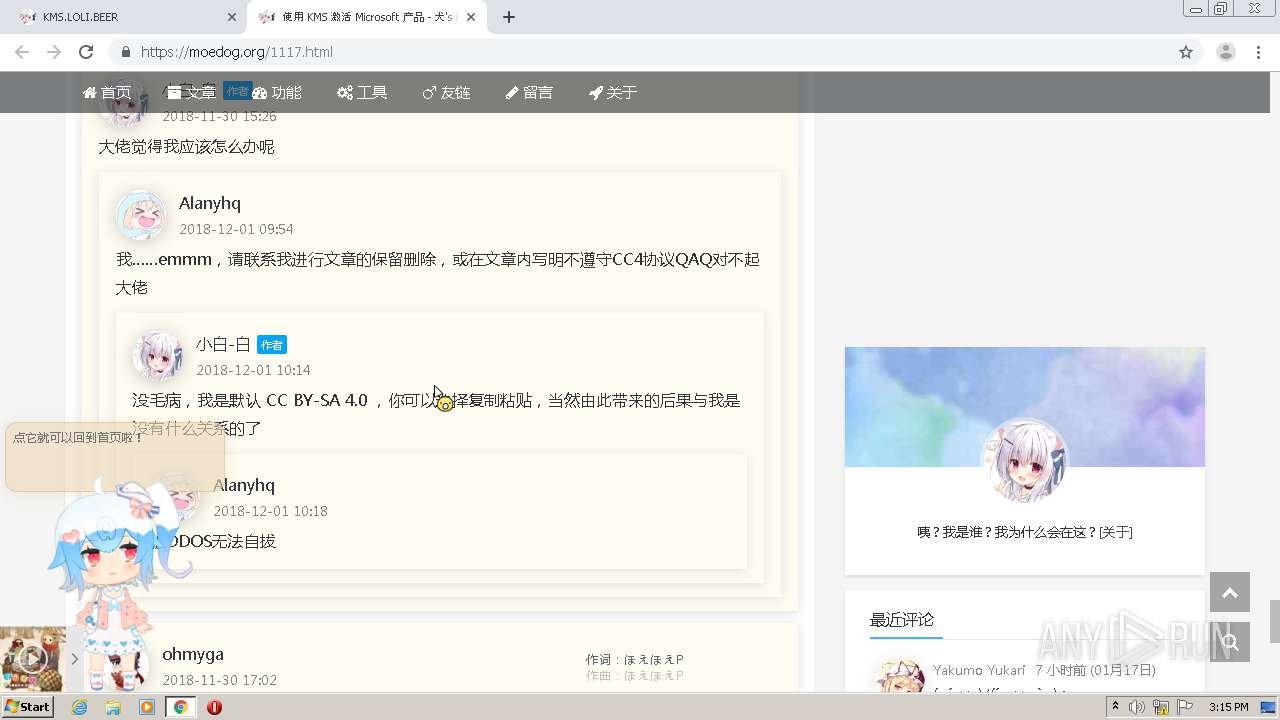The image size is (1280, 720).
Task: Open Yakumo Yukari recent comment
Action: pyautogui.click(x=979, y=670)
